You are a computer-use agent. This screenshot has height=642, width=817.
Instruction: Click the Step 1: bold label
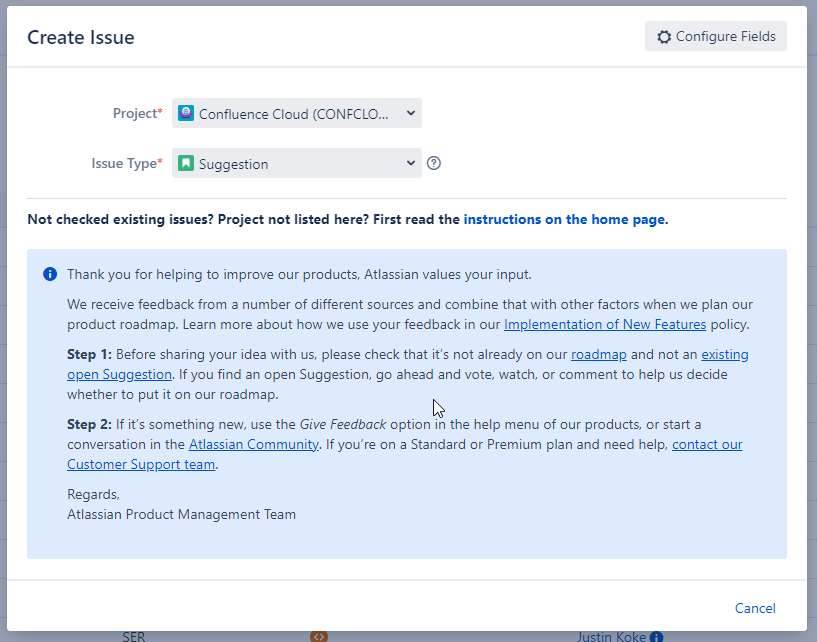click(x=89, y=355)
